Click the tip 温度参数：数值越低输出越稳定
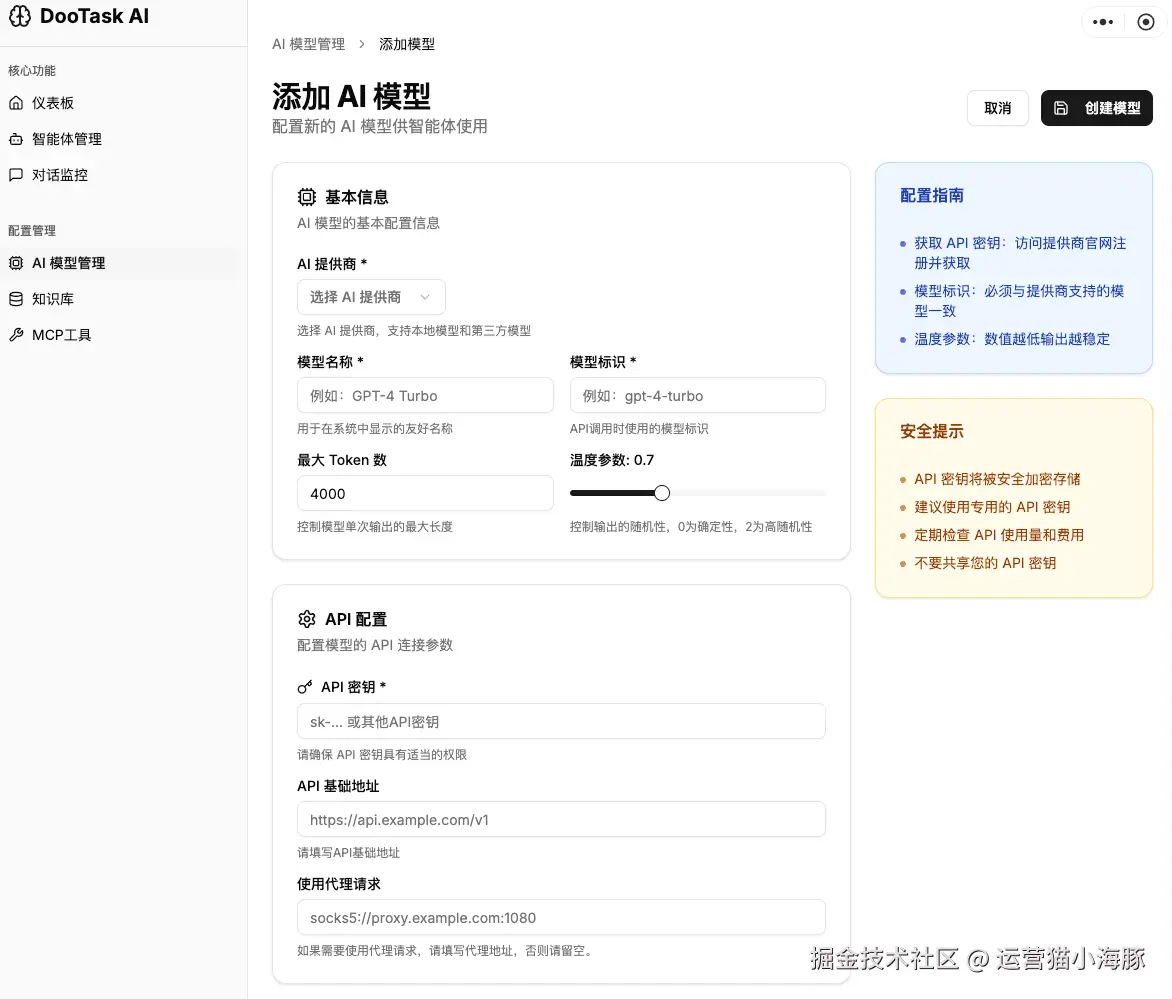 [1012, 339]
